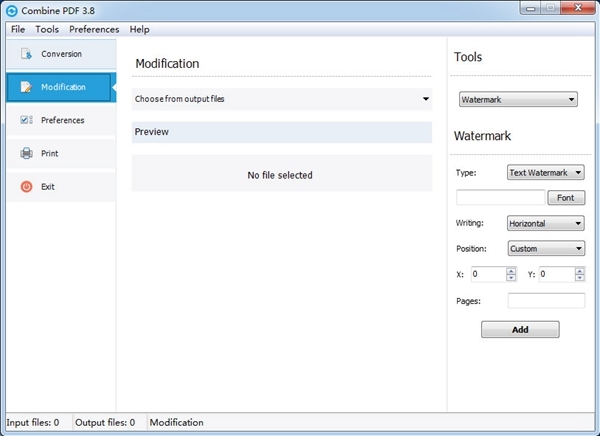Click the No file selected message
This screenshot has width=600, height=436.
(x=280, y=175)
